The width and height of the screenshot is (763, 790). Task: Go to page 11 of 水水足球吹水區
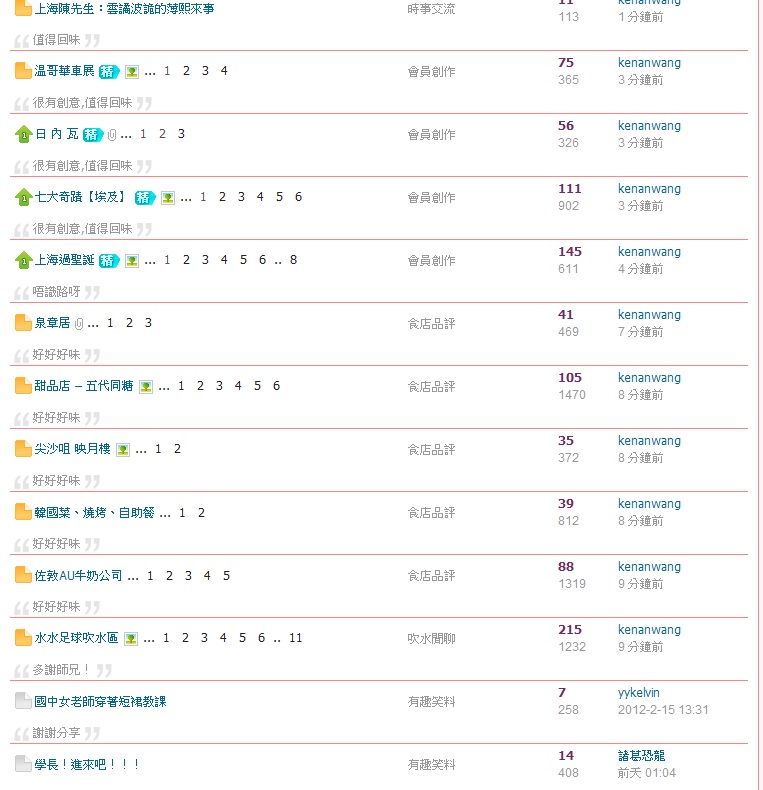pyautogui.click(x=295, y=638)
